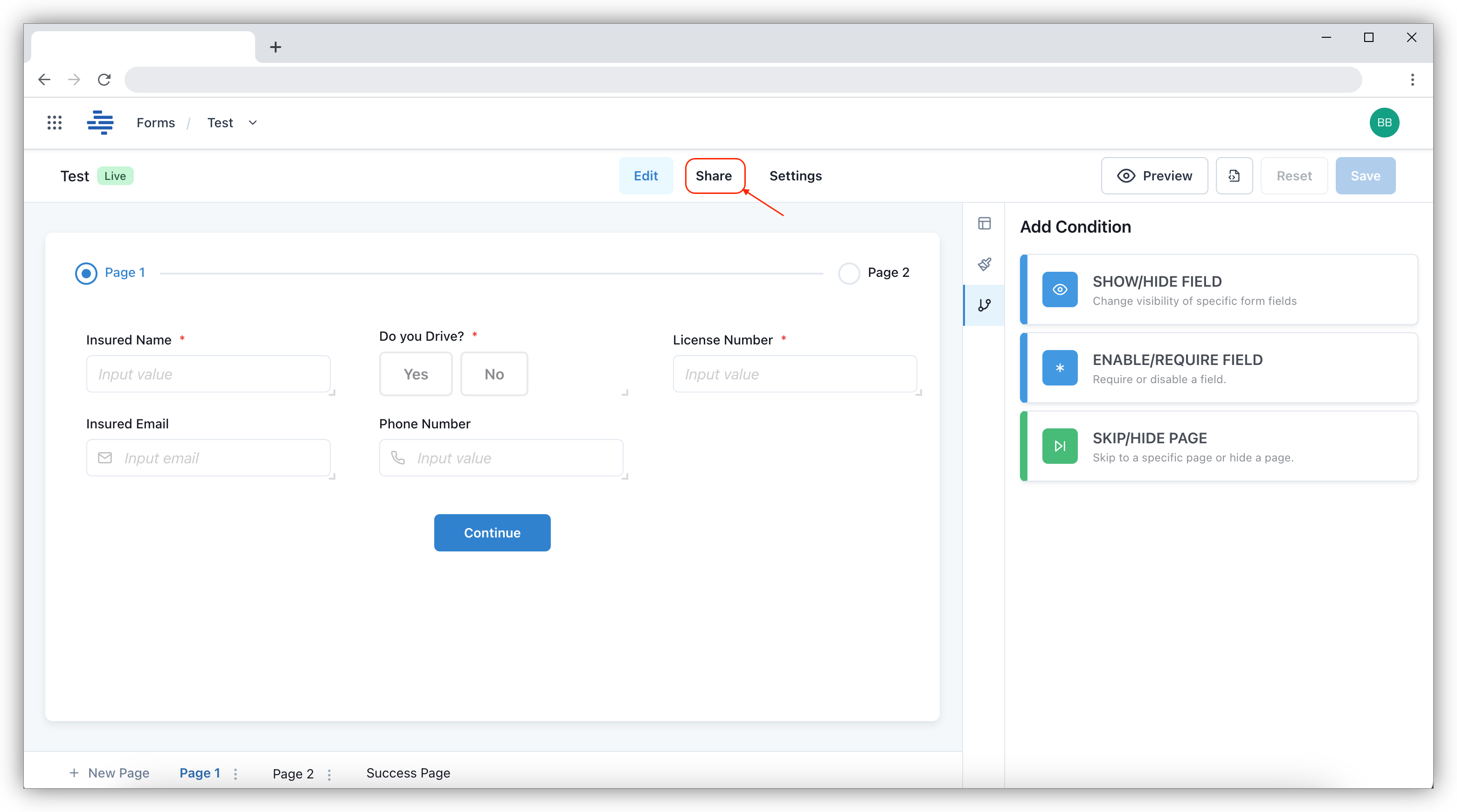Switch to the Share tab
The width and height of the screenshot is (1457, 812).
tap(714, 176)
